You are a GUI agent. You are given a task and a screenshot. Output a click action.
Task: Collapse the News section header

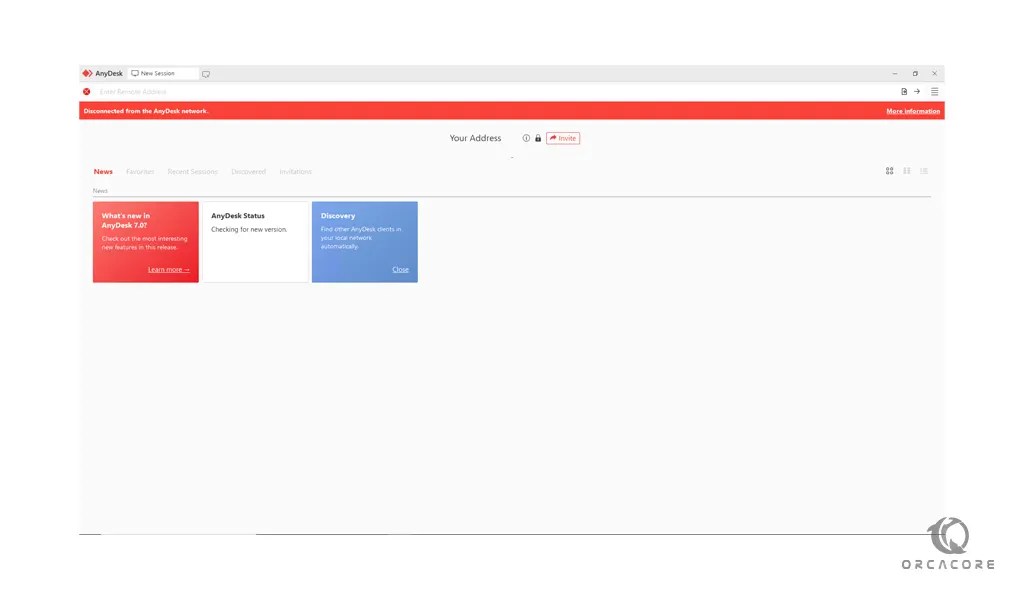coord(100,190)
